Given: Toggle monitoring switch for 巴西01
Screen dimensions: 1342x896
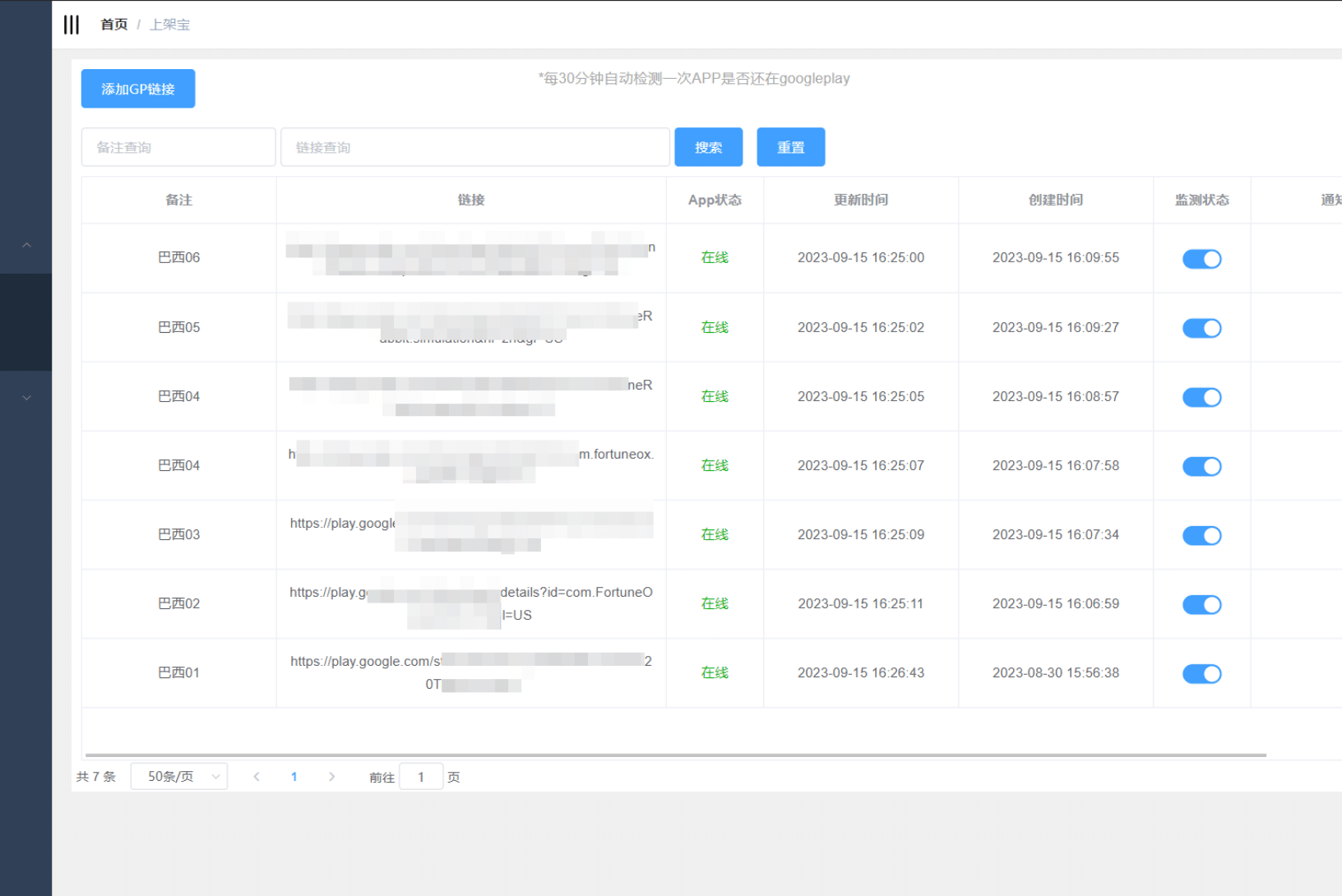Looking at the screenshot, I should click(x=1201, y=674).
